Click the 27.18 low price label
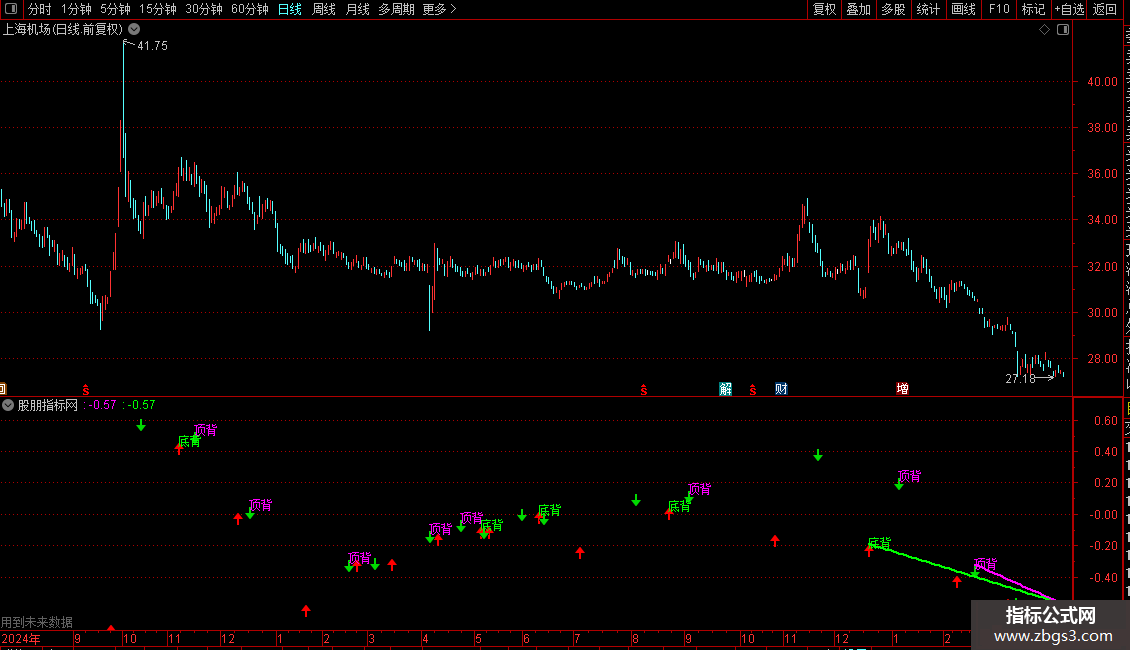This screenshot has height=650, width=1130. click(1020, 379)
